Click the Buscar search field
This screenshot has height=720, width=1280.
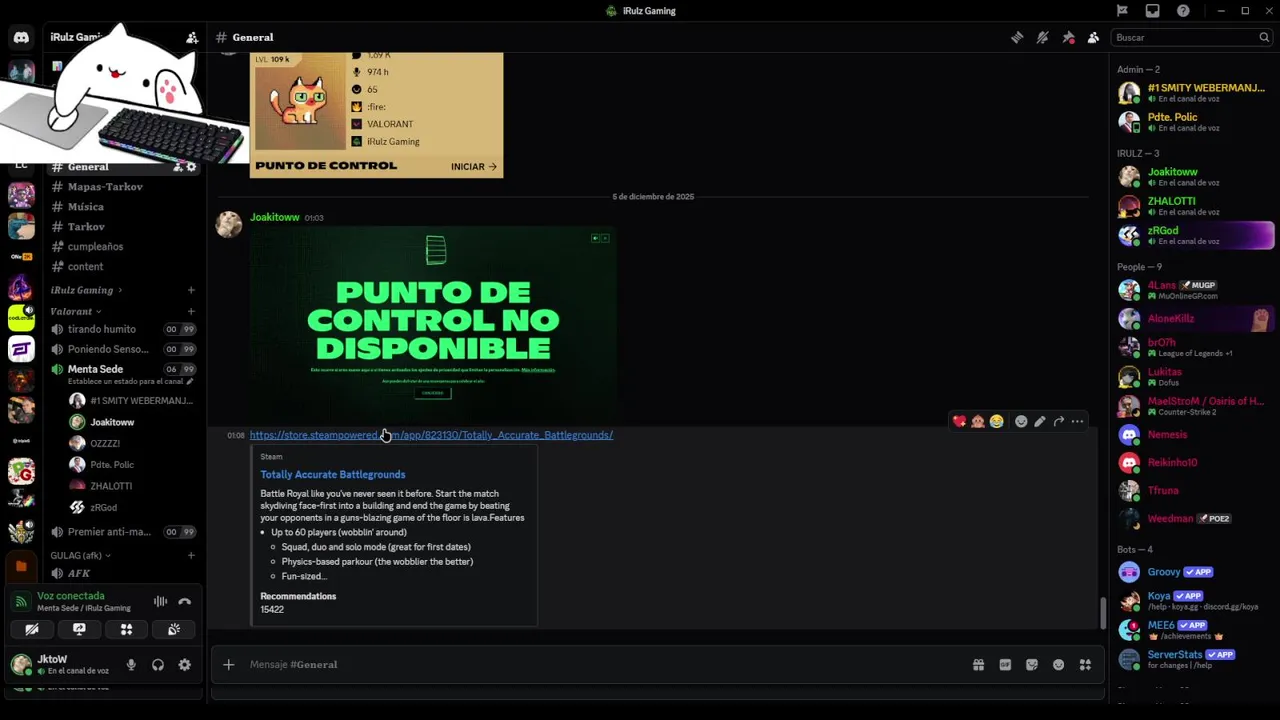point(1192,37)
